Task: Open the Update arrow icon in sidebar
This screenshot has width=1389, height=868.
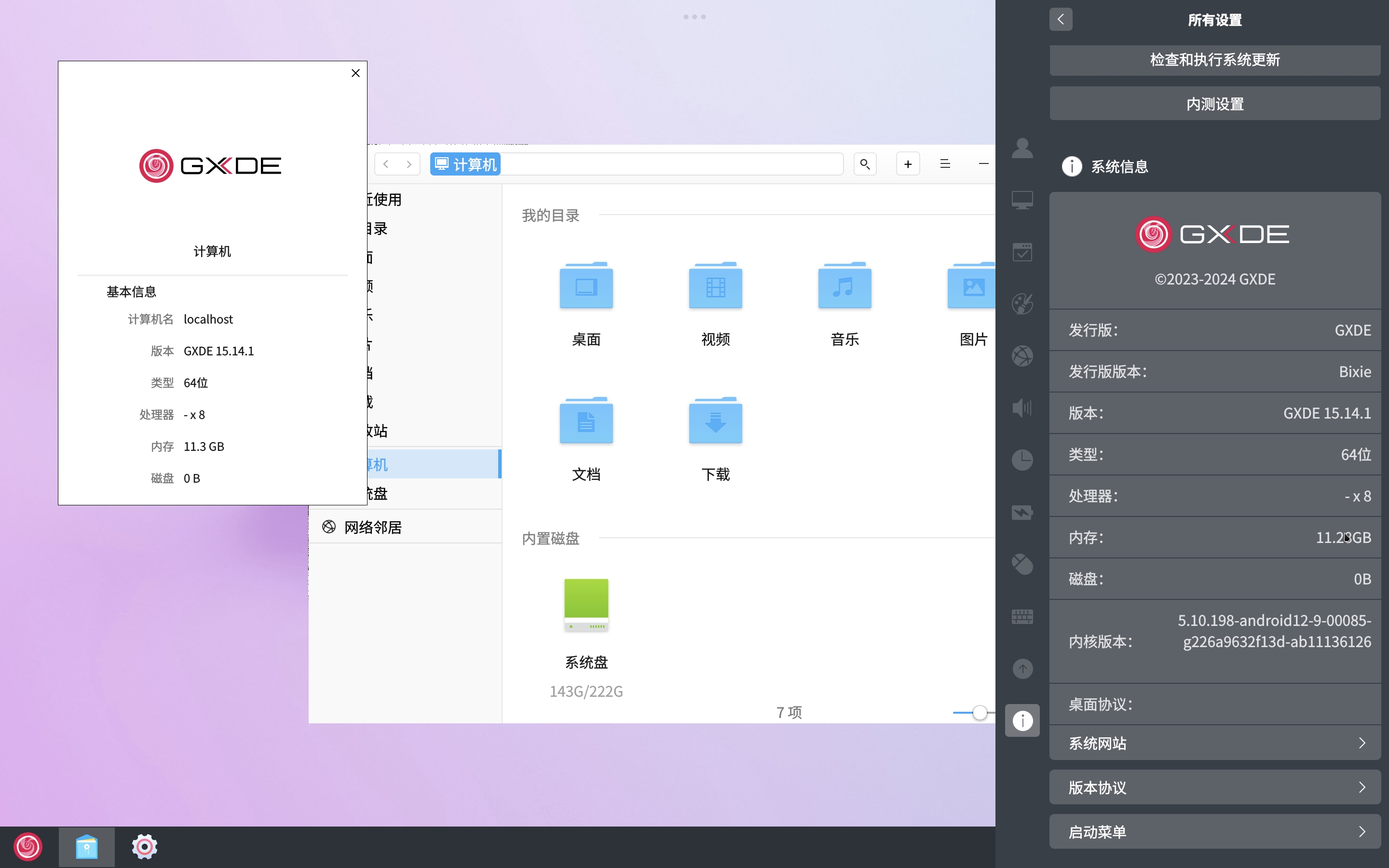Action: pyautogui.click(x=1022, y=668)
